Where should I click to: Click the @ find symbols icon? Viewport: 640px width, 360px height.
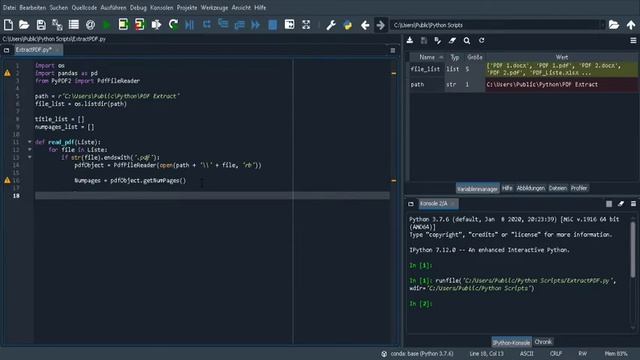coord(91,25)
